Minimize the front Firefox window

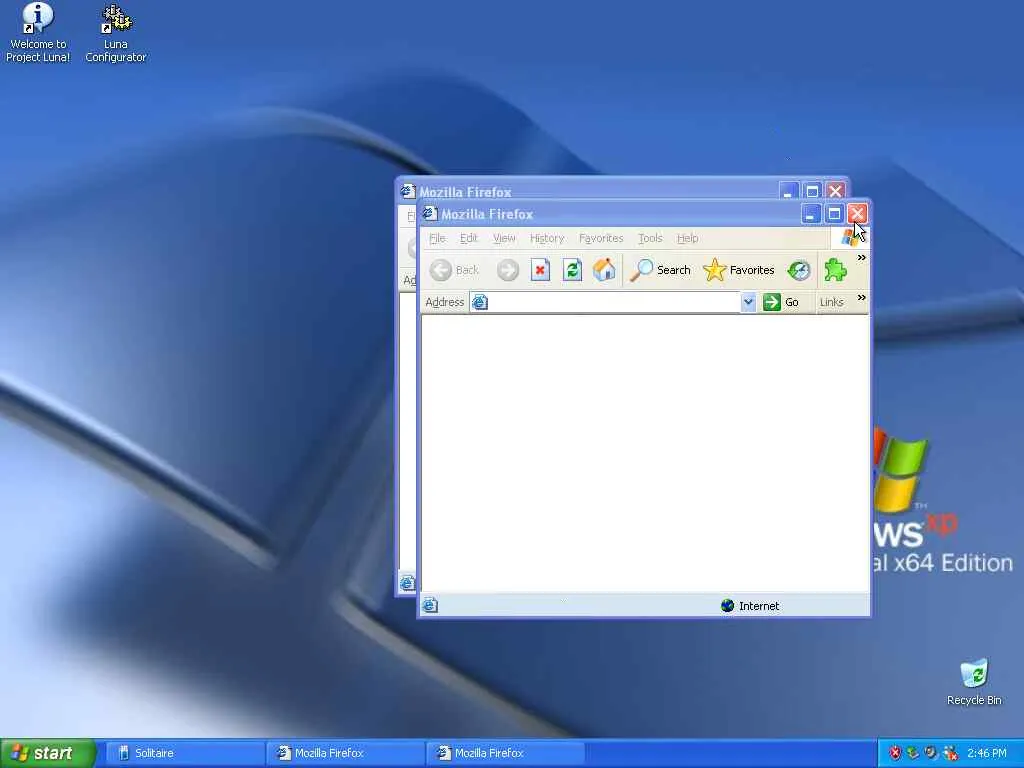(x=810, y=214)
